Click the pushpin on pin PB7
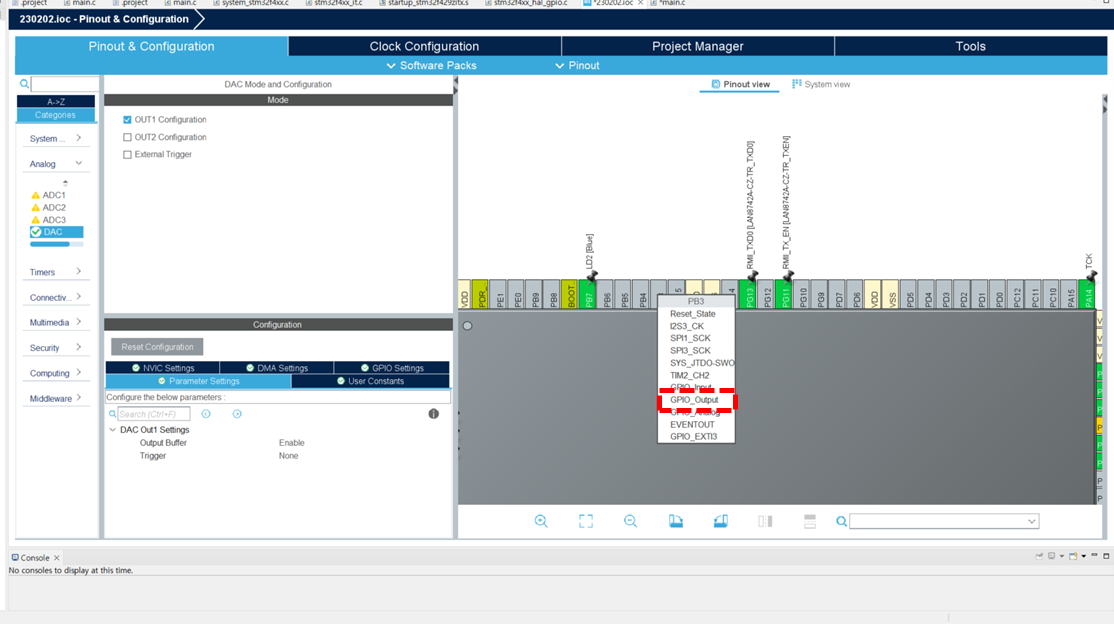This screenshot has height=624, width=1114. click(592, 275)
